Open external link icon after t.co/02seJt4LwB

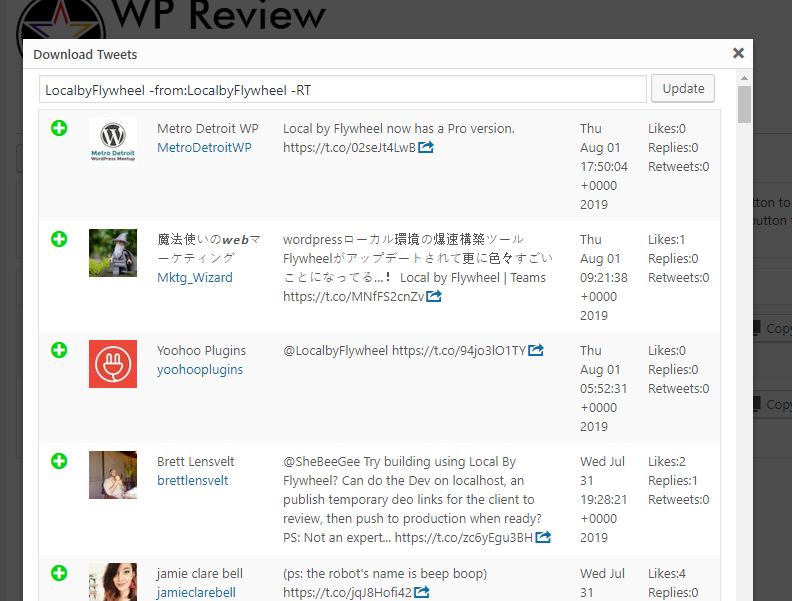pos(426,147)
